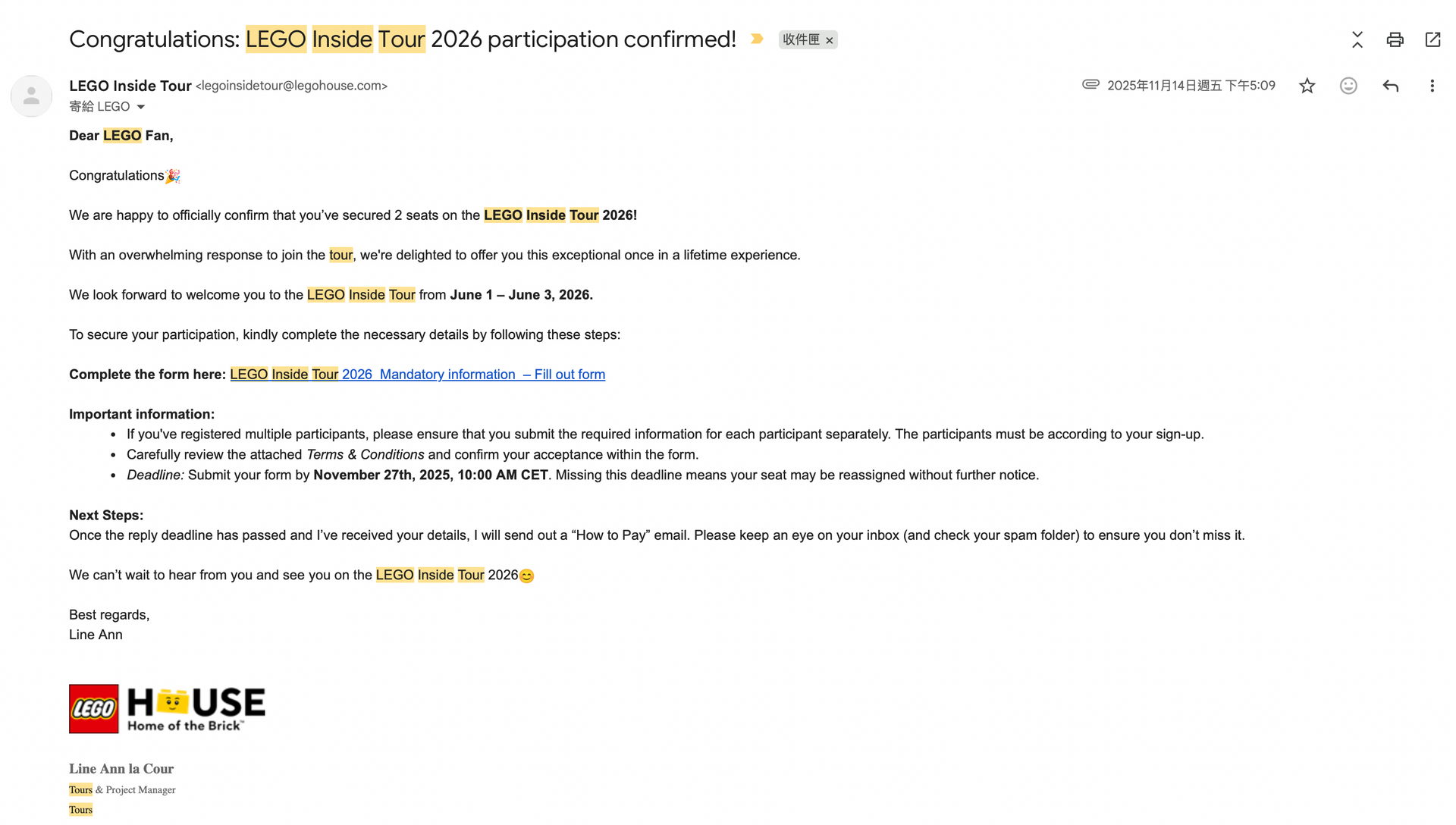Click Line Ann la Cour signature name
This screenshot has height=825, width=1456.
pyautogui.click(x=121, y=769)
